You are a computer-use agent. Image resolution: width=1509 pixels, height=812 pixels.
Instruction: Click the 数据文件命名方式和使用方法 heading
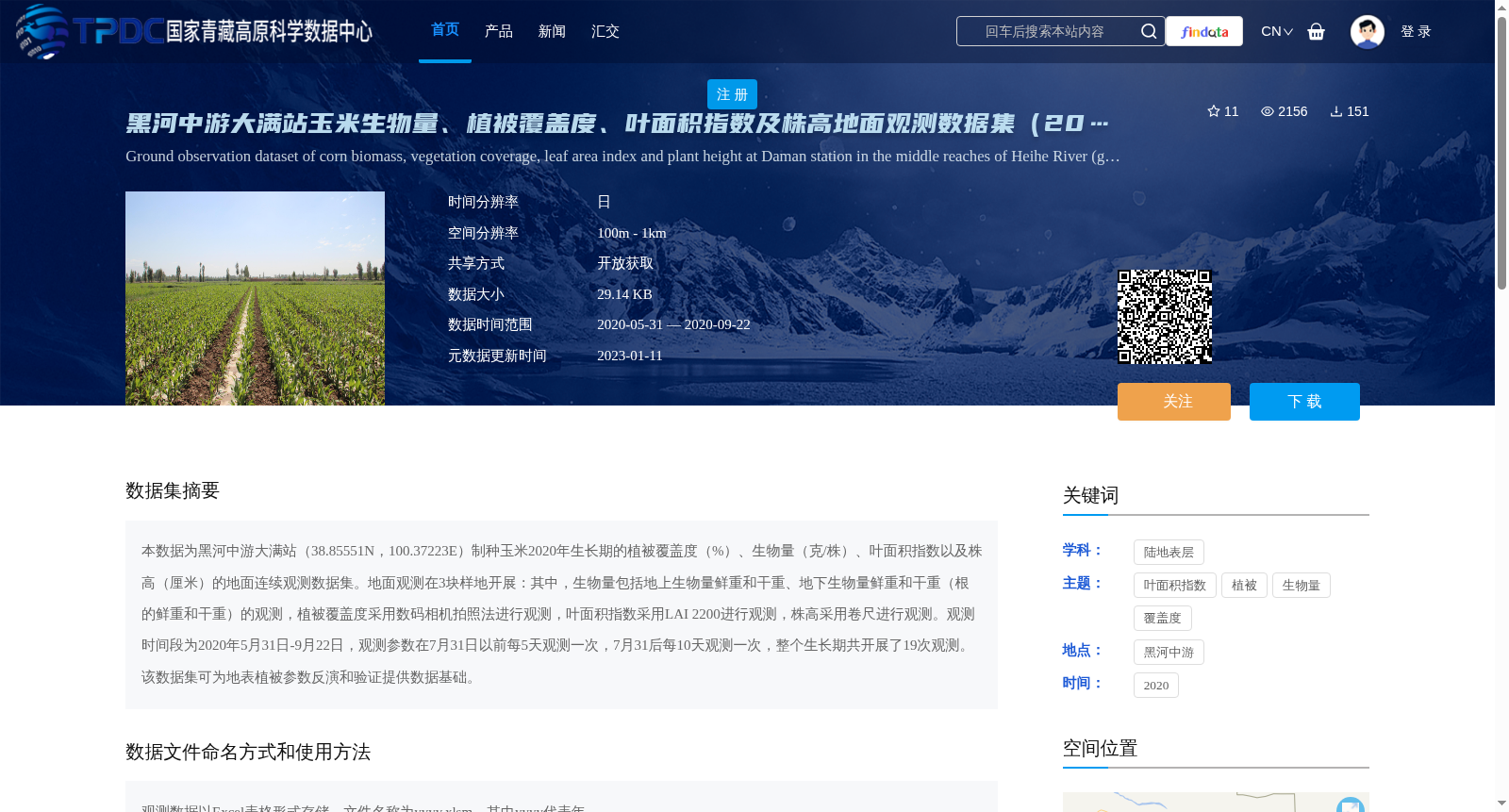coord(248,752)
